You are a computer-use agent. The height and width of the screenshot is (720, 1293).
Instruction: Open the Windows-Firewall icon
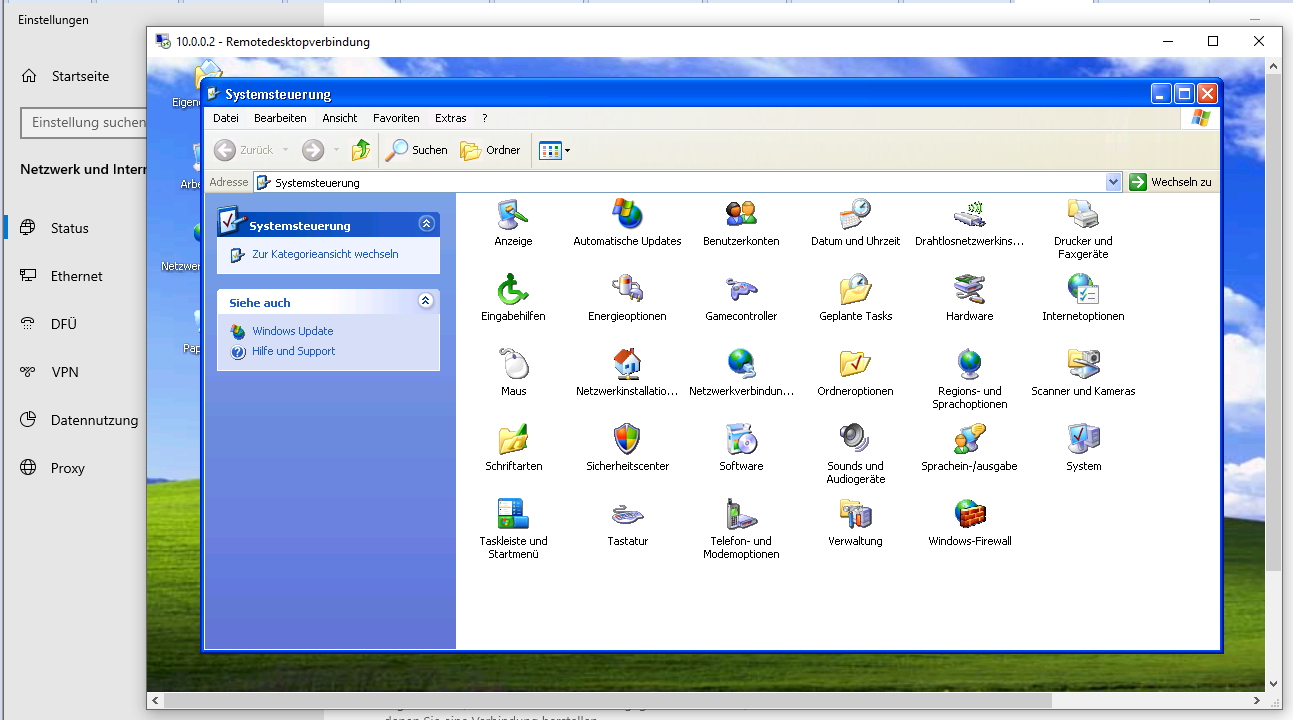[x=969, y=514]
